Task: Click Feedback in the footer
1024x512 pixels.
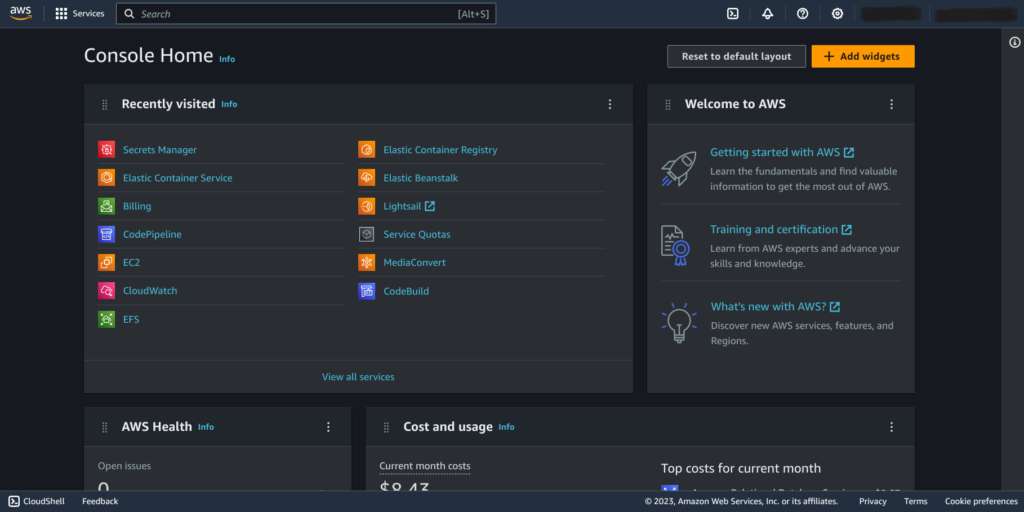Action: pos(100,501)
